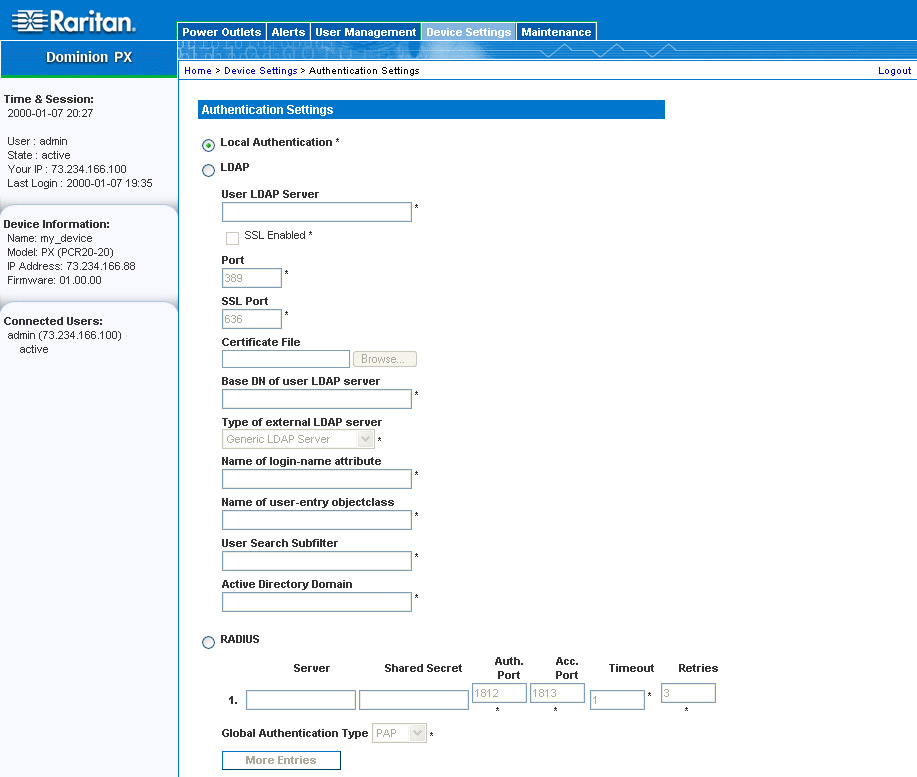Click the Device Settings breadcrumb link
The height and width of the screenshot is (777, 917).
point(260,71)
